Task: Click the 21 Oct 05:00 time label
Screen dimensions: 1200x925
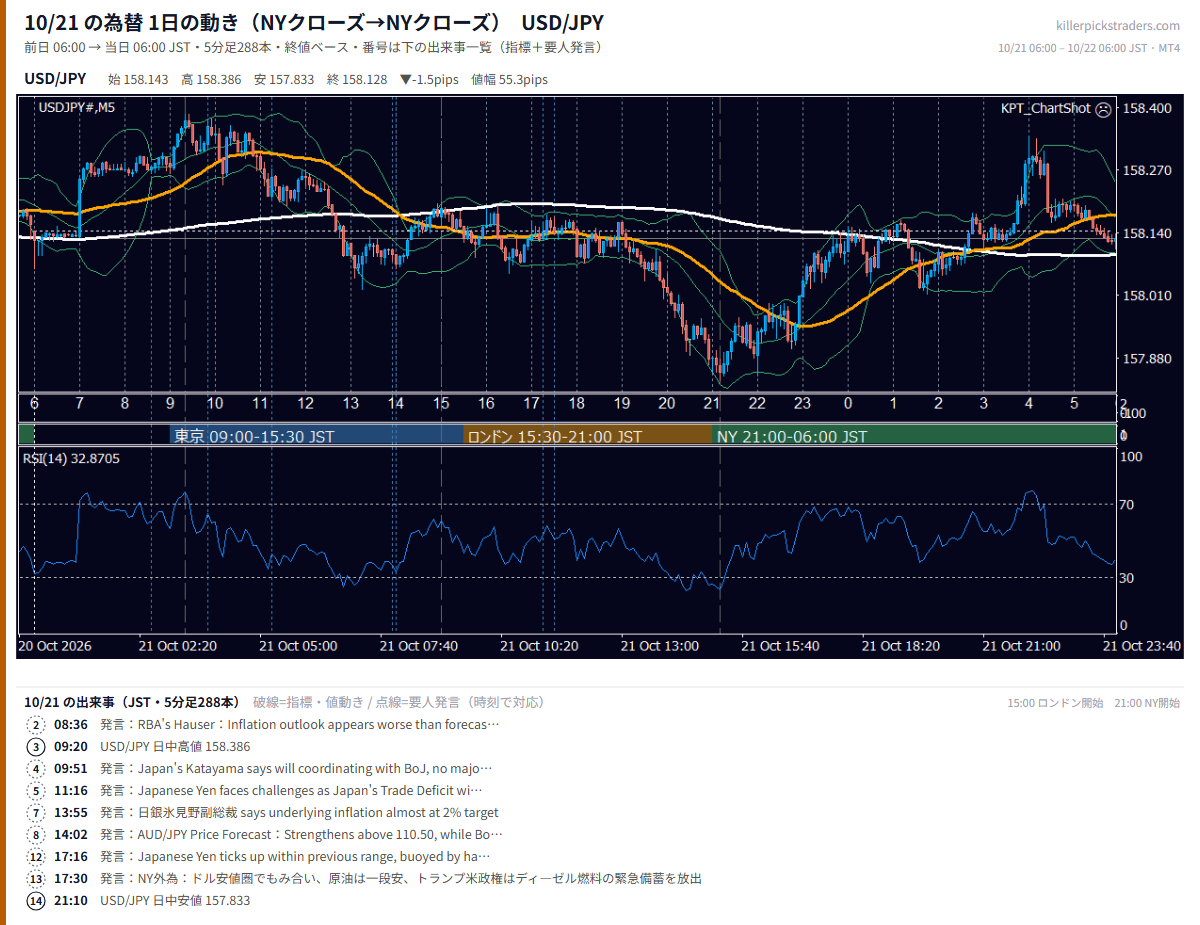Action: pos(298,646)
